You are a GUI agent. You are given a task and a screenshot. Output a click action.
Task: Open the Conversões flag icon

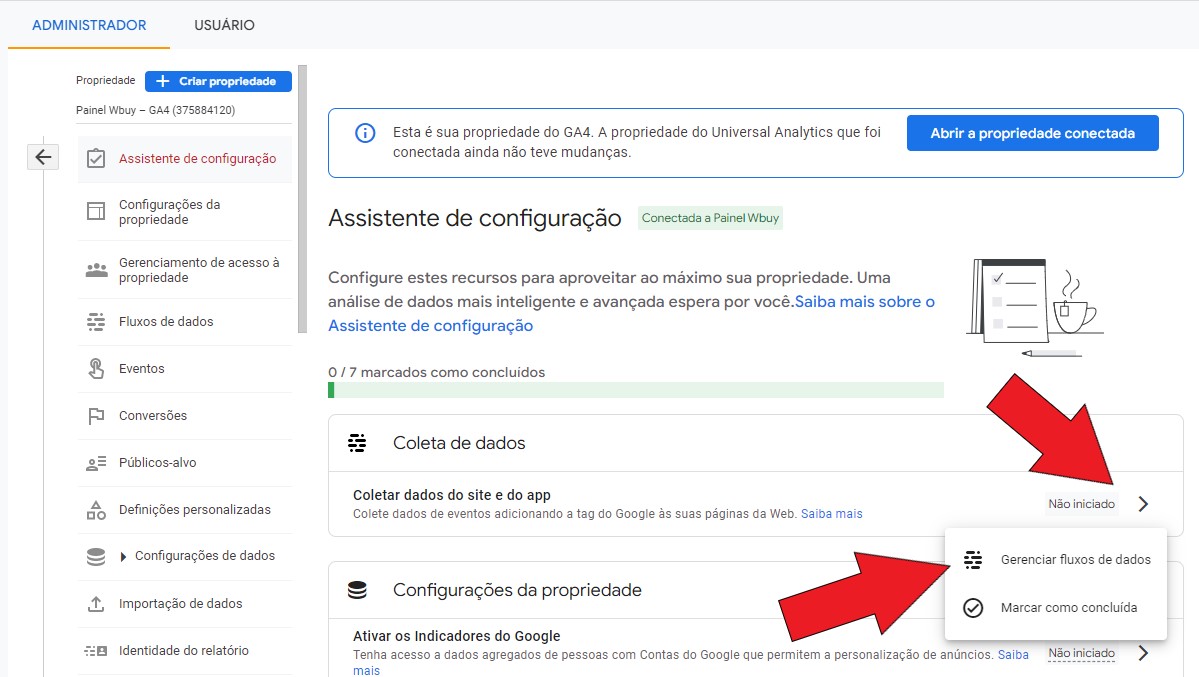click(96, 416)
